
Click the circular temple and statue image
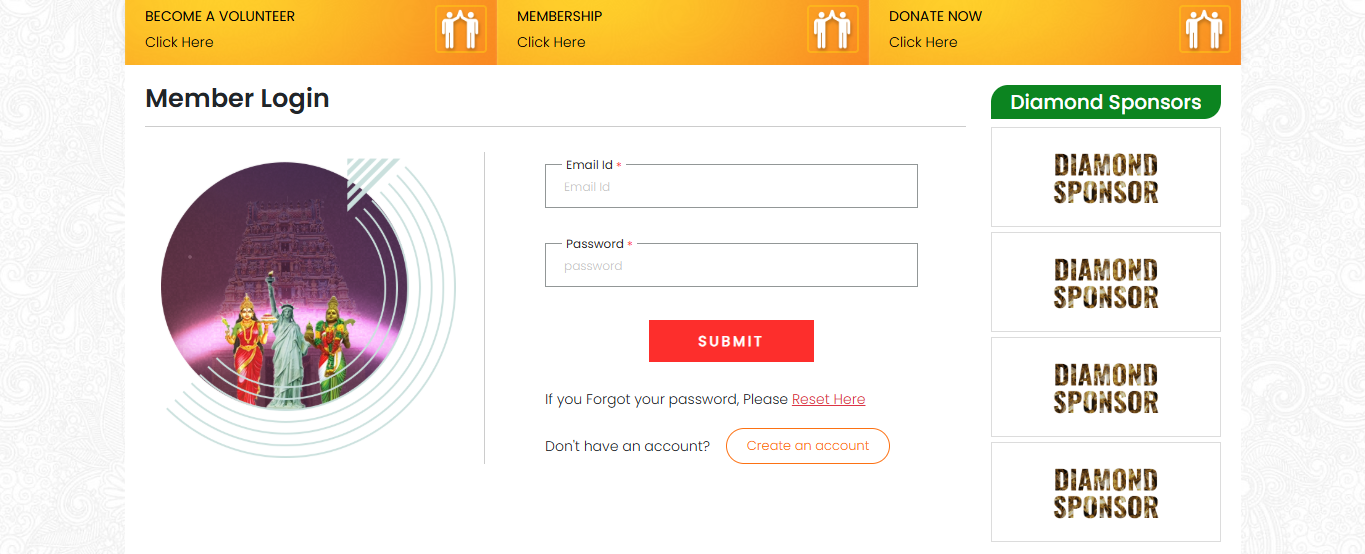pyautogui.click(x=285, y=285)
